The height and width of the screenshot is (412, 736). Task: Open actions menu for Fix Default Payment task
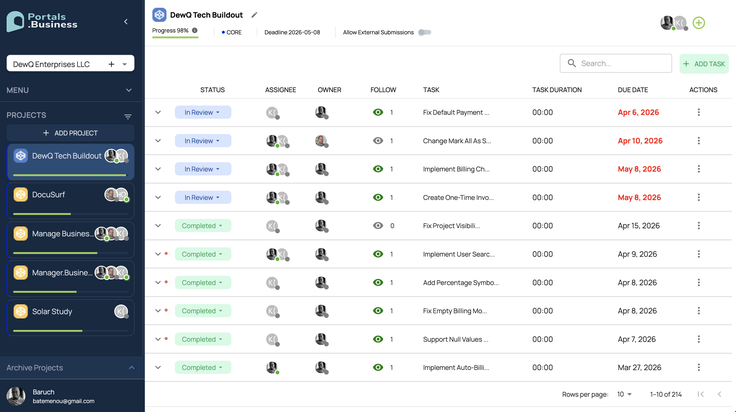(698, 112)
